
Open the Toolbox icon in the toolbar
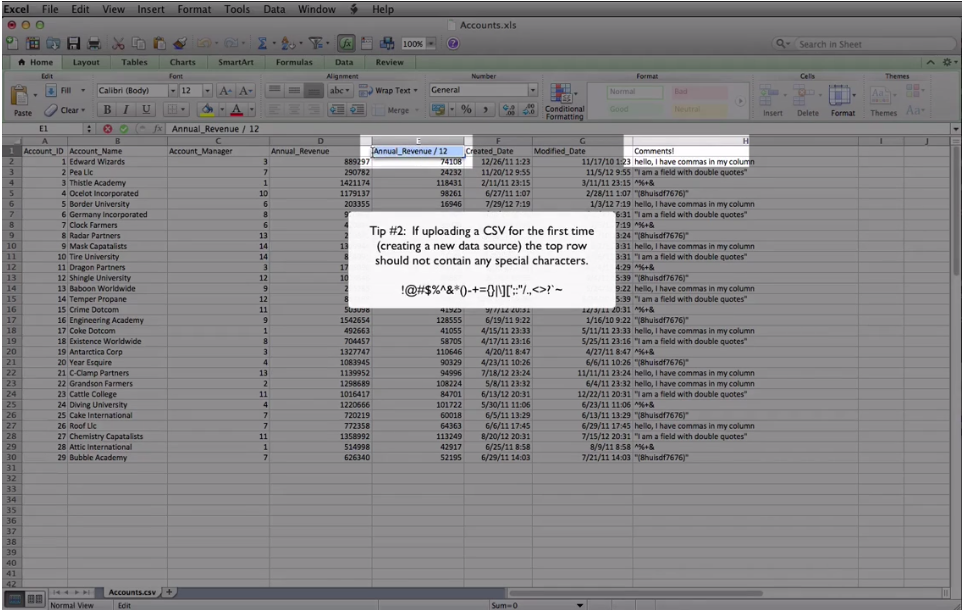(x=367, y=44)
